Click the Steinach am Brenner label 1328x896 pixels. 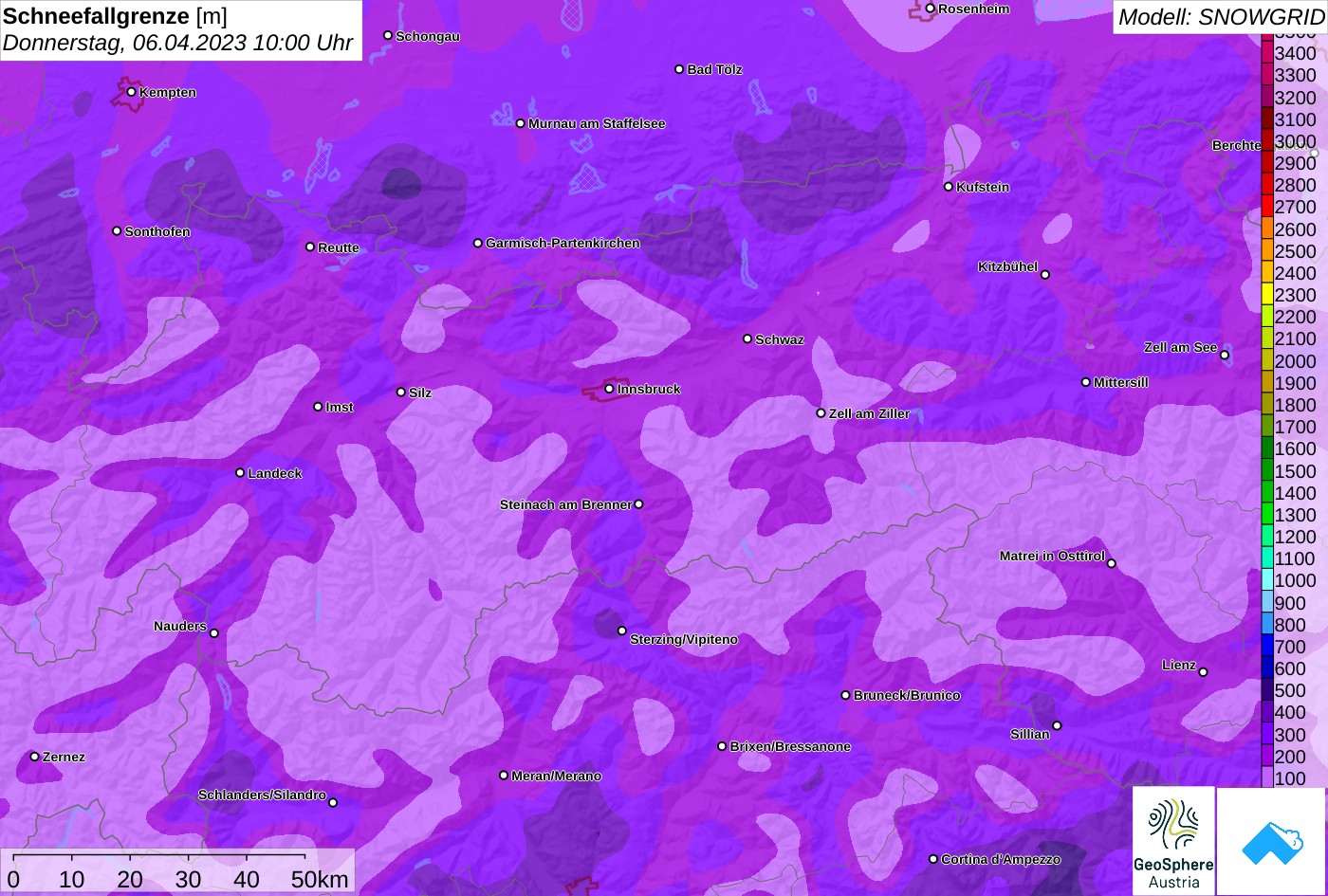pos(565,504)
